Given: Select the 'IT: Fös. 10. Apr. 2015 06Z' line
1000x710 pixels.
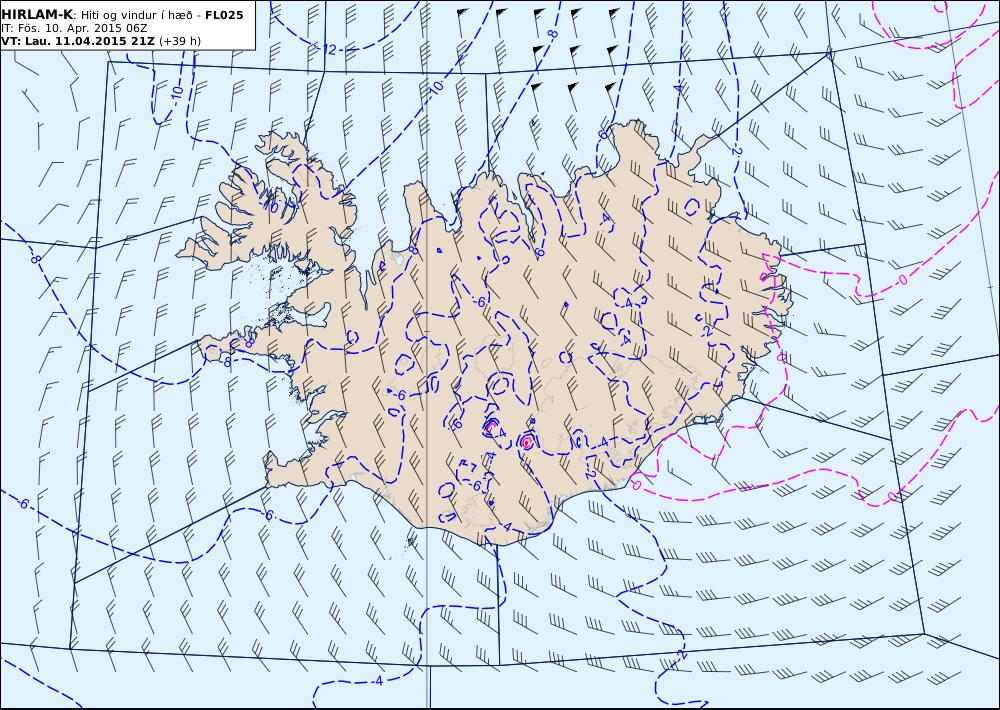Looking at the screenshot, I should [x=74, y=29].
